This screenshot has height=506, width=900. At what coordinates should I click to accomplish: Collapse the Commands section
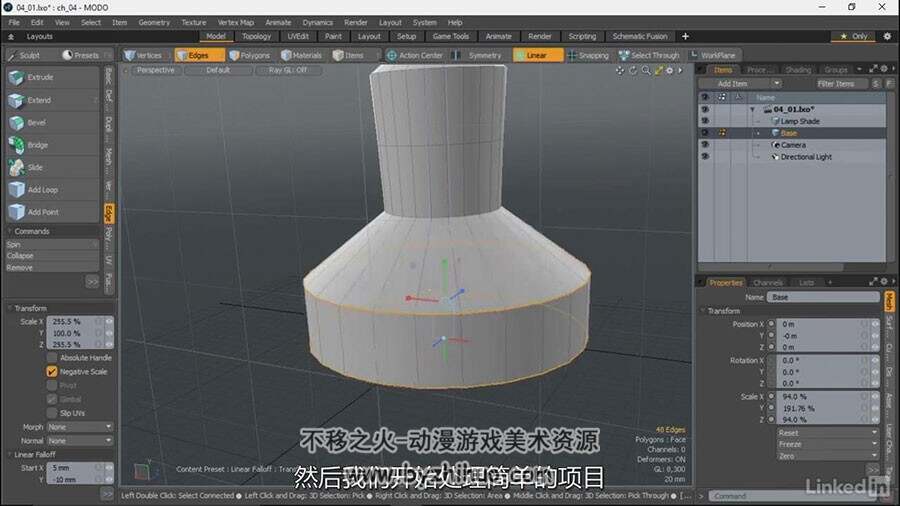pos(9,231)
